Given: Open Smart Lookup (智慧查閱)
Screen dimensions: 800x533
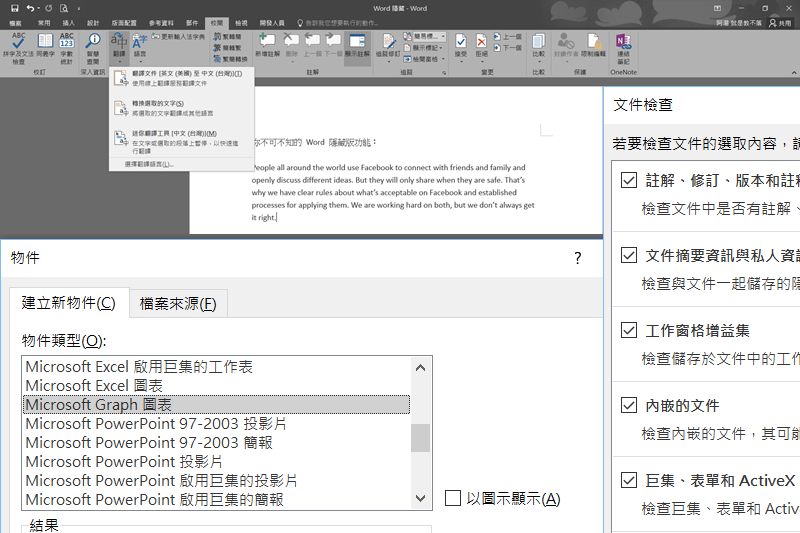Looking at the screenshot, I should [93, 48].
